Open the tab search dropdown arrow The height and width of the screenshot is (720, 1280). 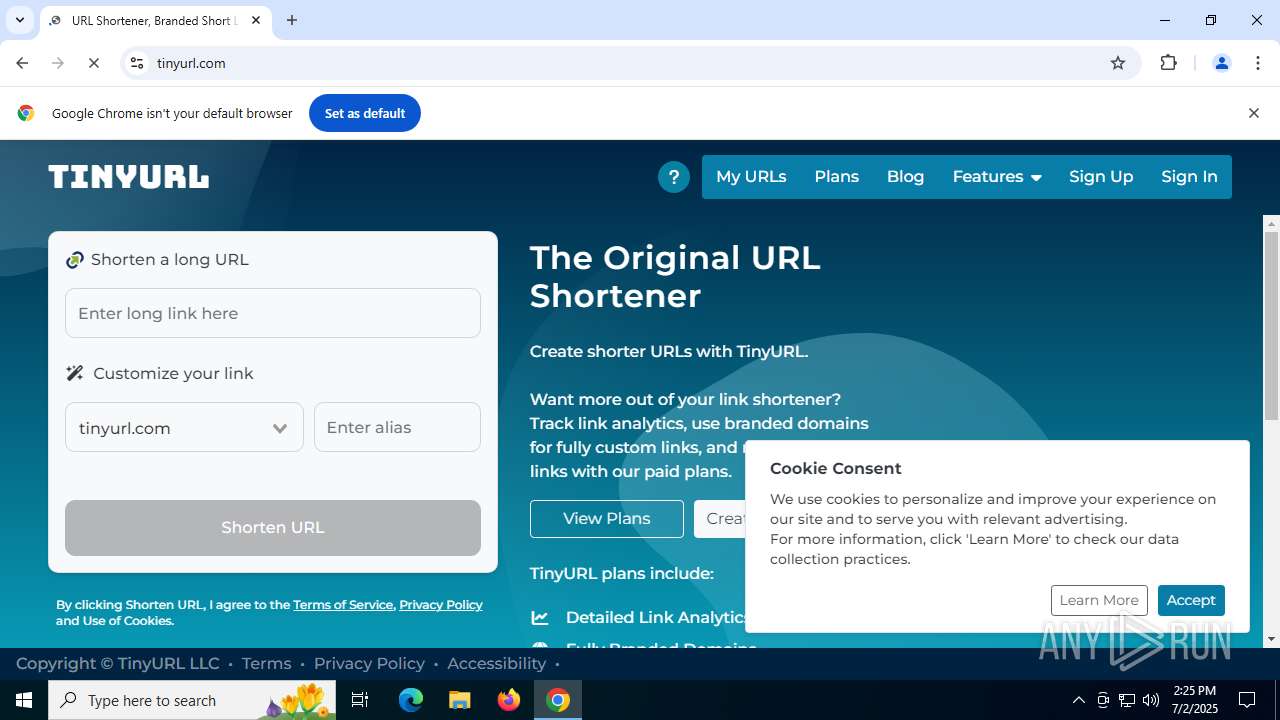click(x=19, y=20)
